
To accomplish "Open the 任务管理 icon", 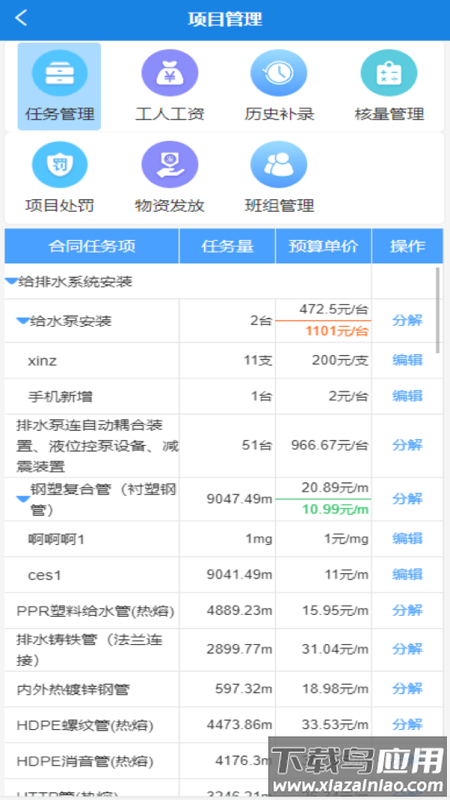I will 60,72.
